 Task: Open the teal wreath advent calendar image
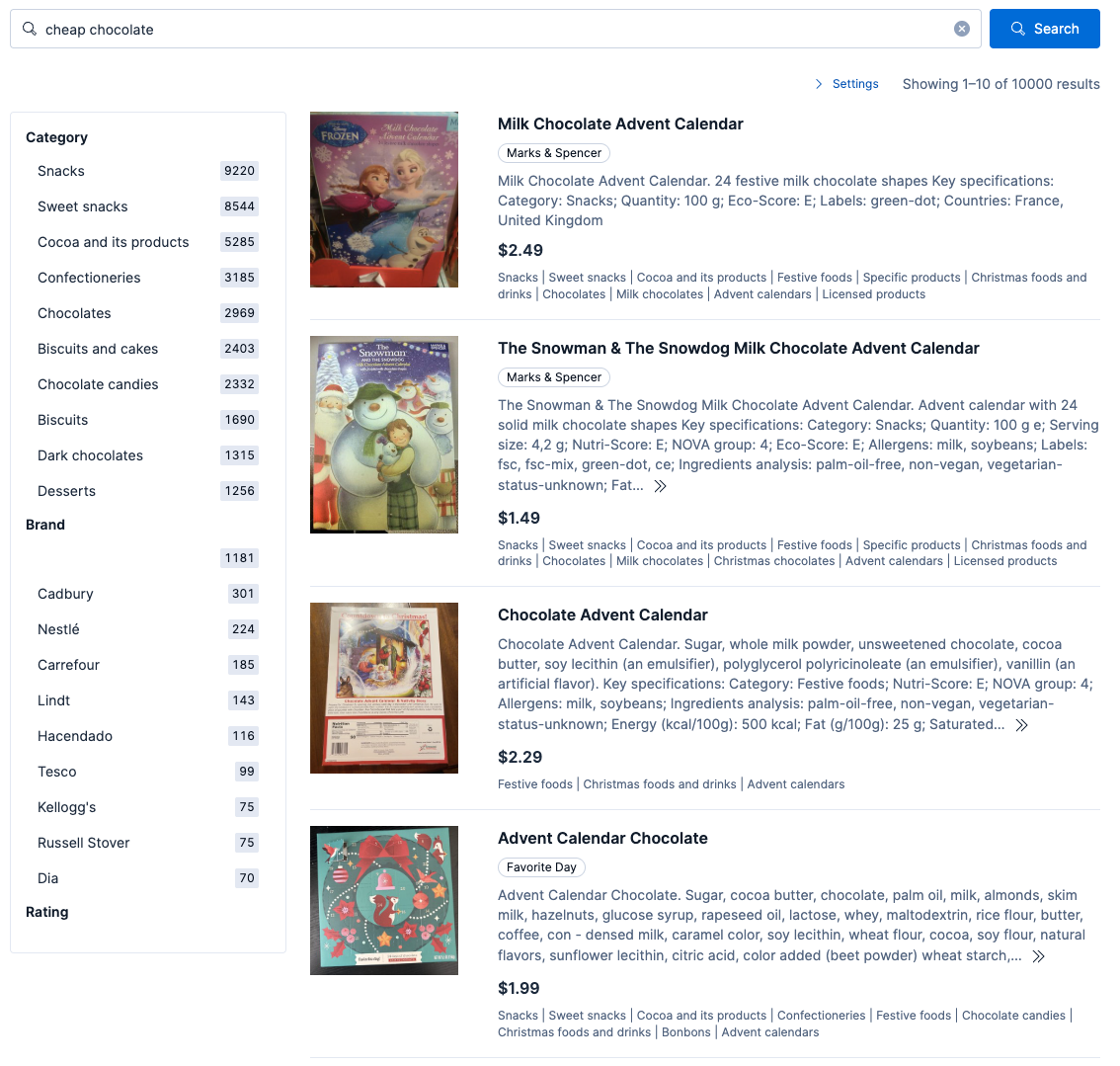point(383,900)
